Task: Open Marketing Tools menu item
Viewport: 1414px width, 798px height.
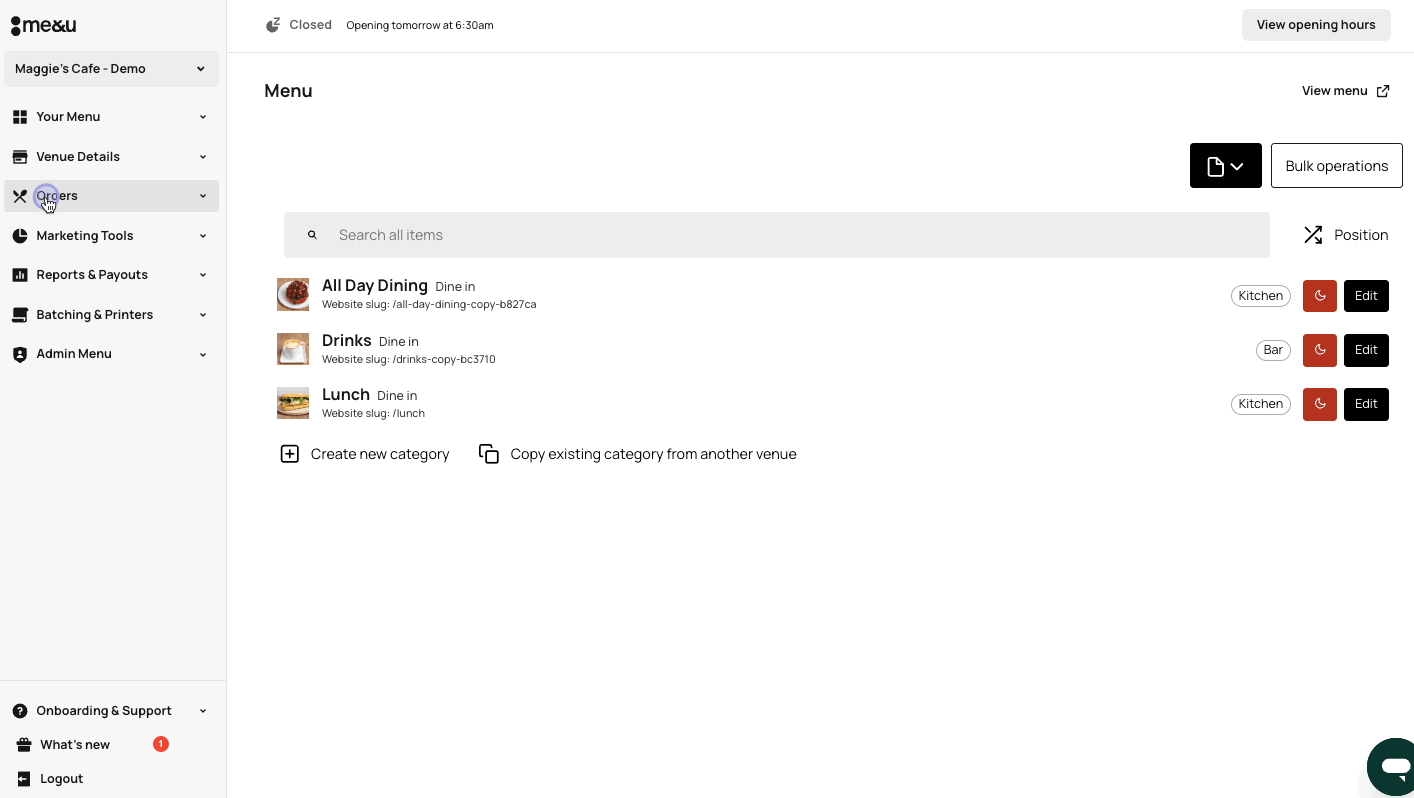Action: click(x=111, y=236)
